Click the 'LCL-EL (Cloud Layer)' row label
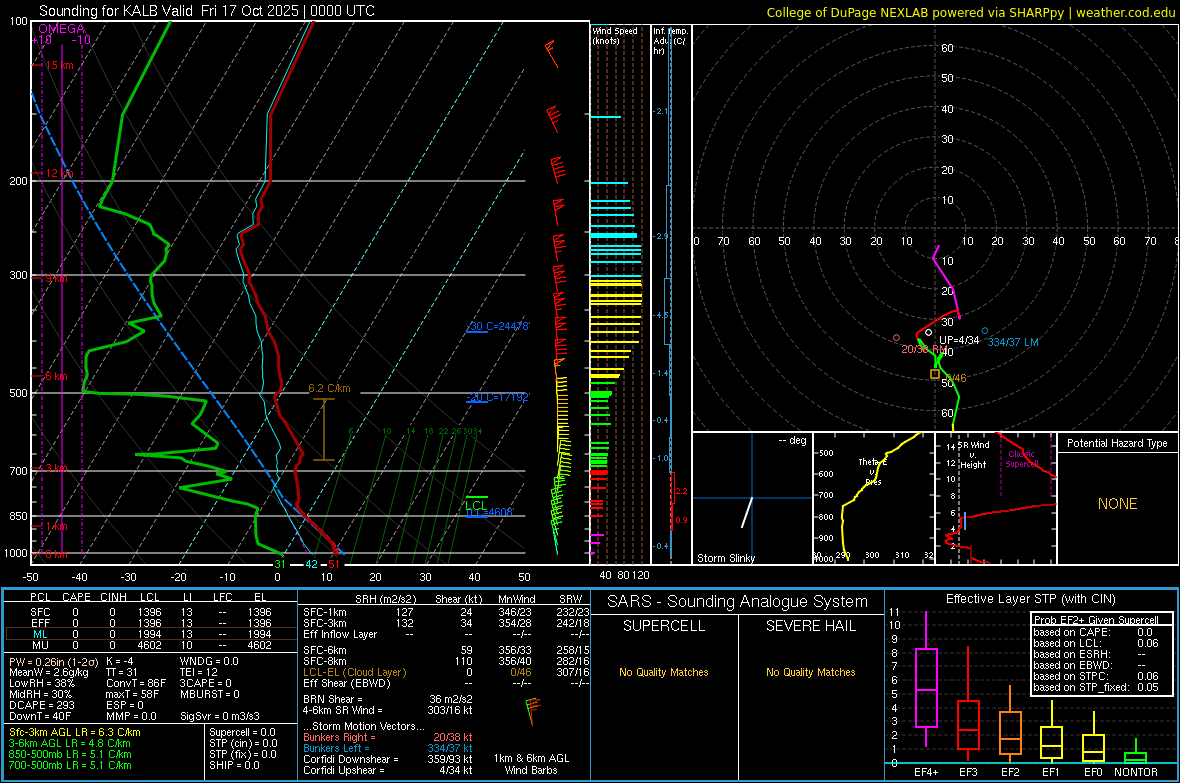Screen dimensions: 1180x783 point(354,672)
